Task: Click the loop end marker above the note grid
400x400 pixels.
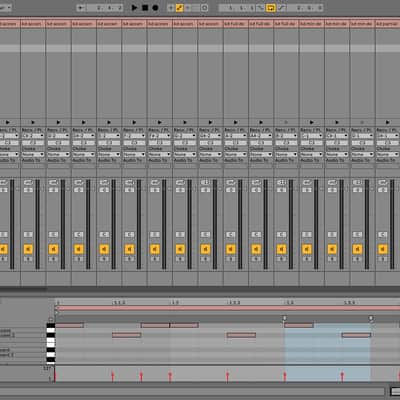Action: (x=371, y=318)
